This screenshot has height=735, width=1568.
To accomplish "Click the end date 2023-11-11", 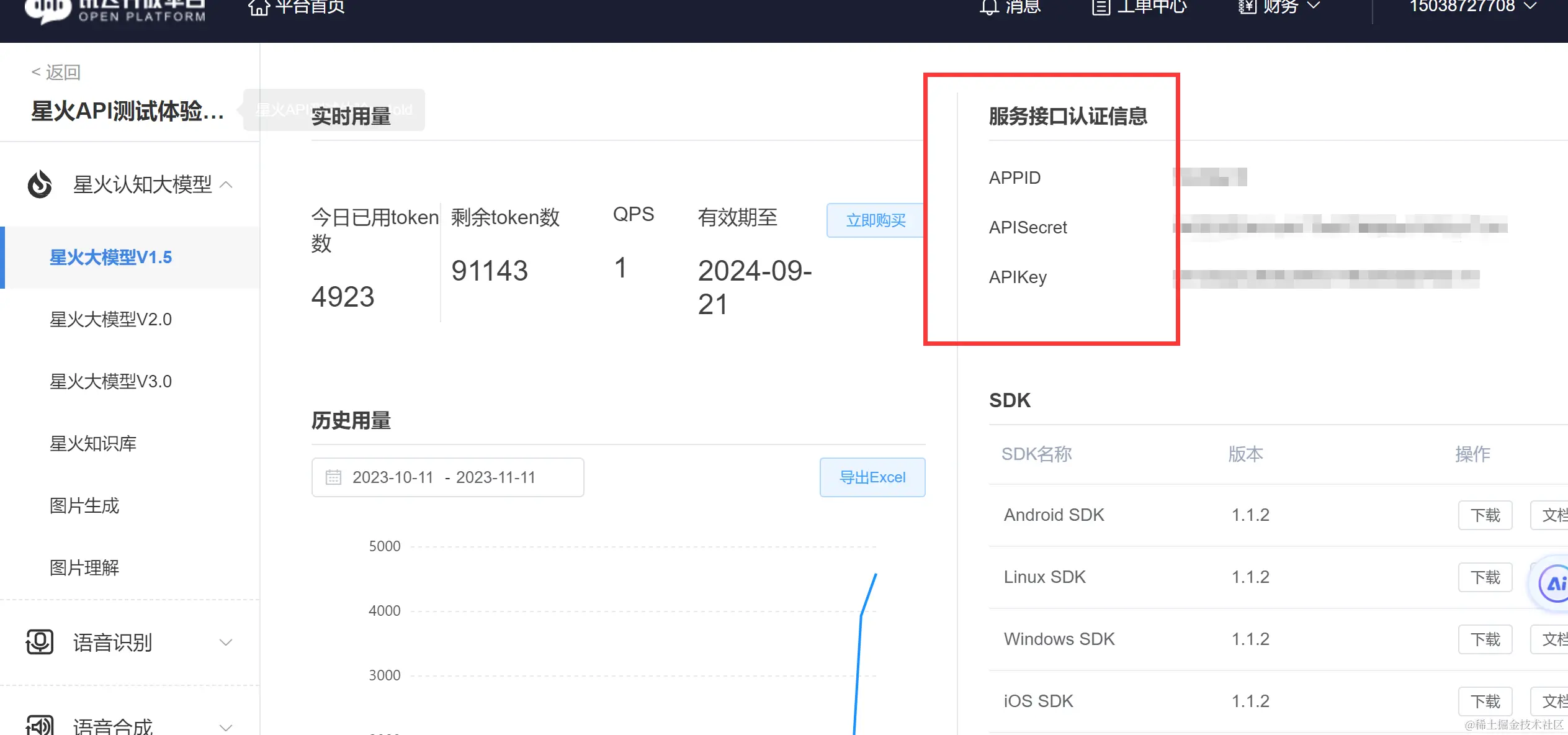I will click(x=496, y=477).
